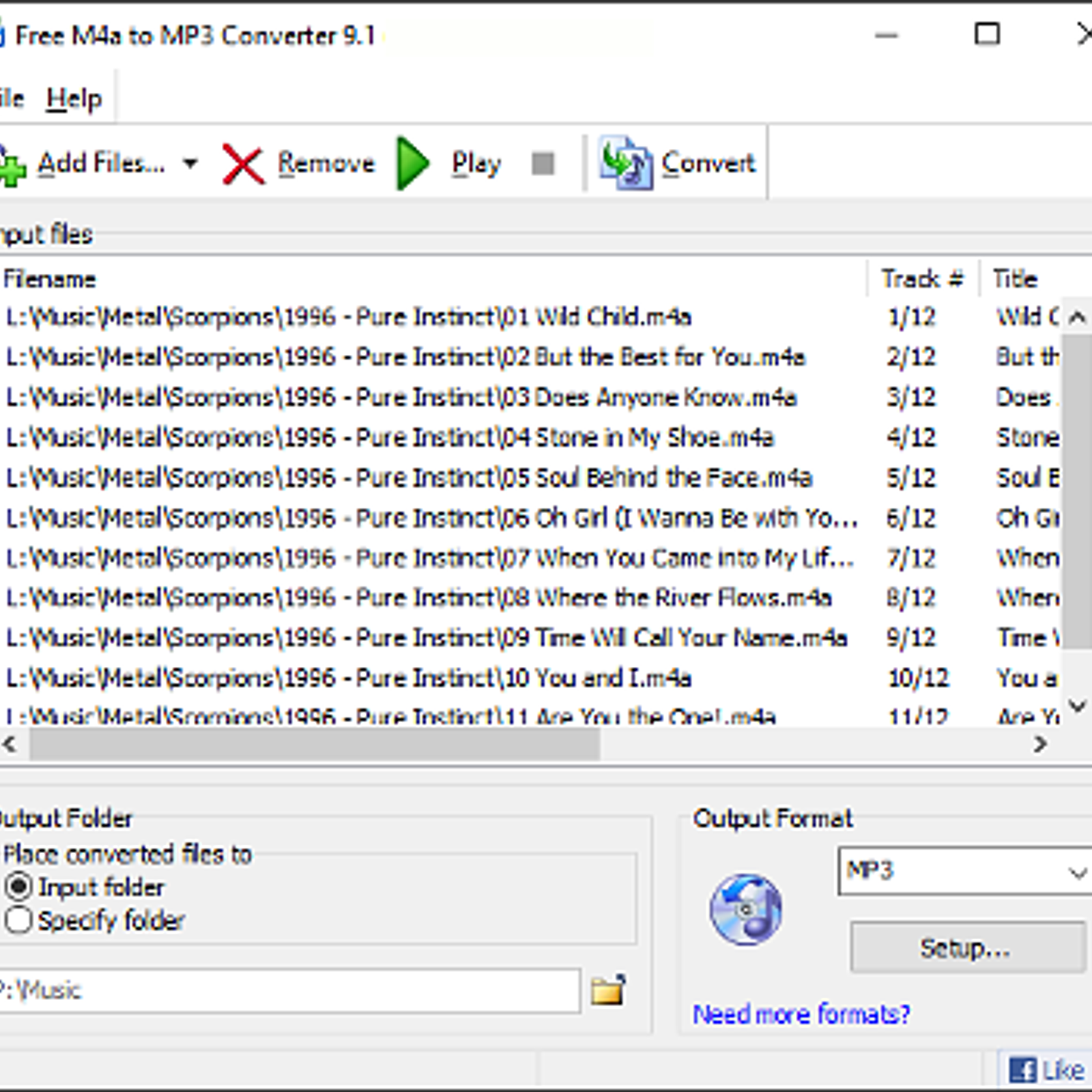Click the Setup... button
This screenshot has height=1092, width=1092.
968,947
